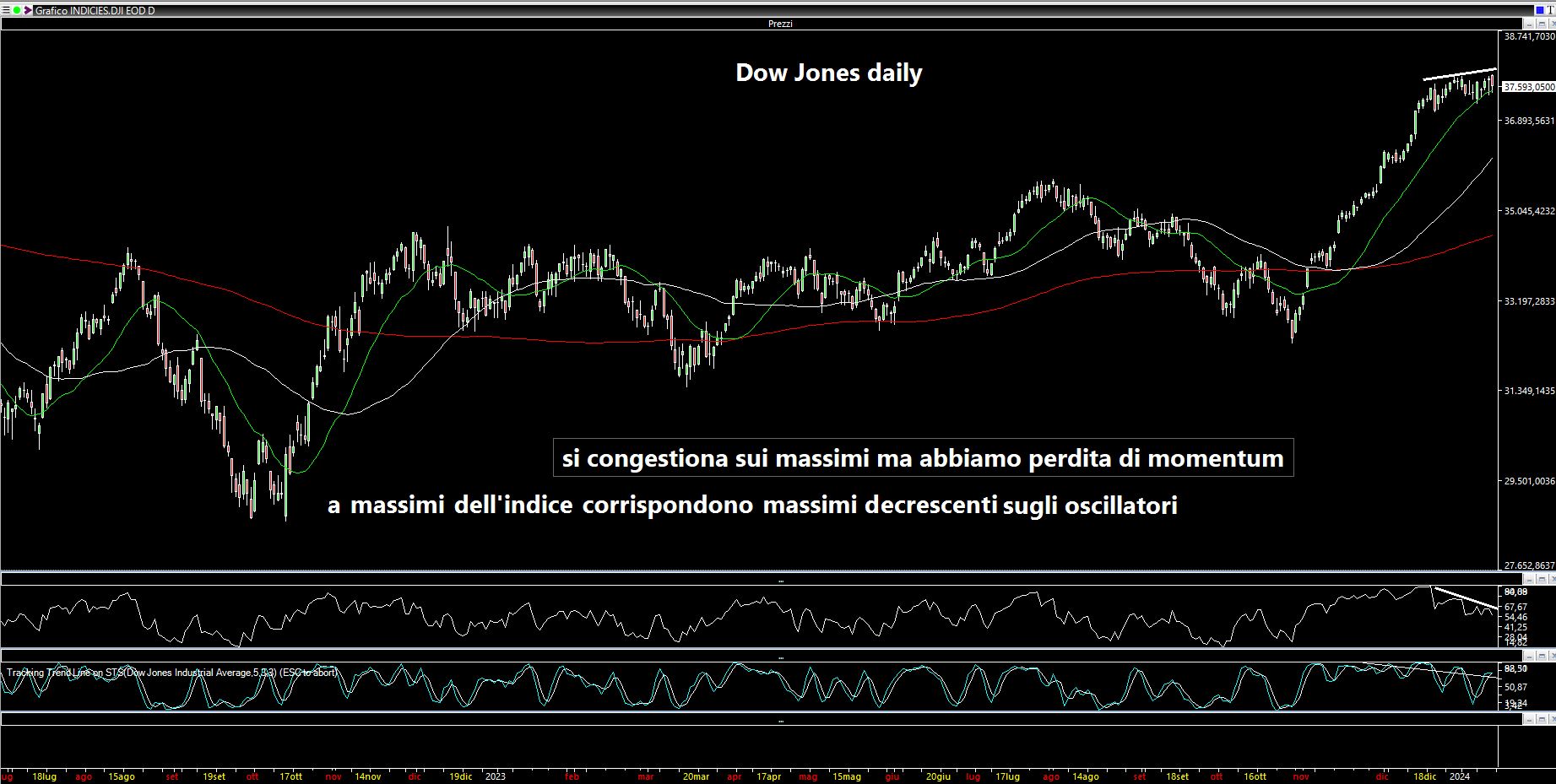The height and width of the screenshot is (784, 1556).
Task: Click the 41,25 RSI scale value
Action: 1515,627
